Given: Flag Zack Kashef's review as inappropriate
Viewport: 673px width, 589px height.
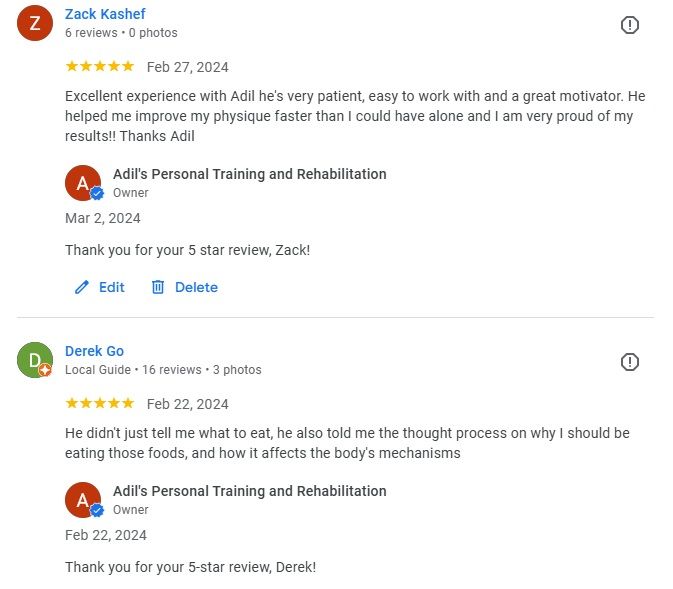Looking at the screenshot, I should (x=630, y=25).
